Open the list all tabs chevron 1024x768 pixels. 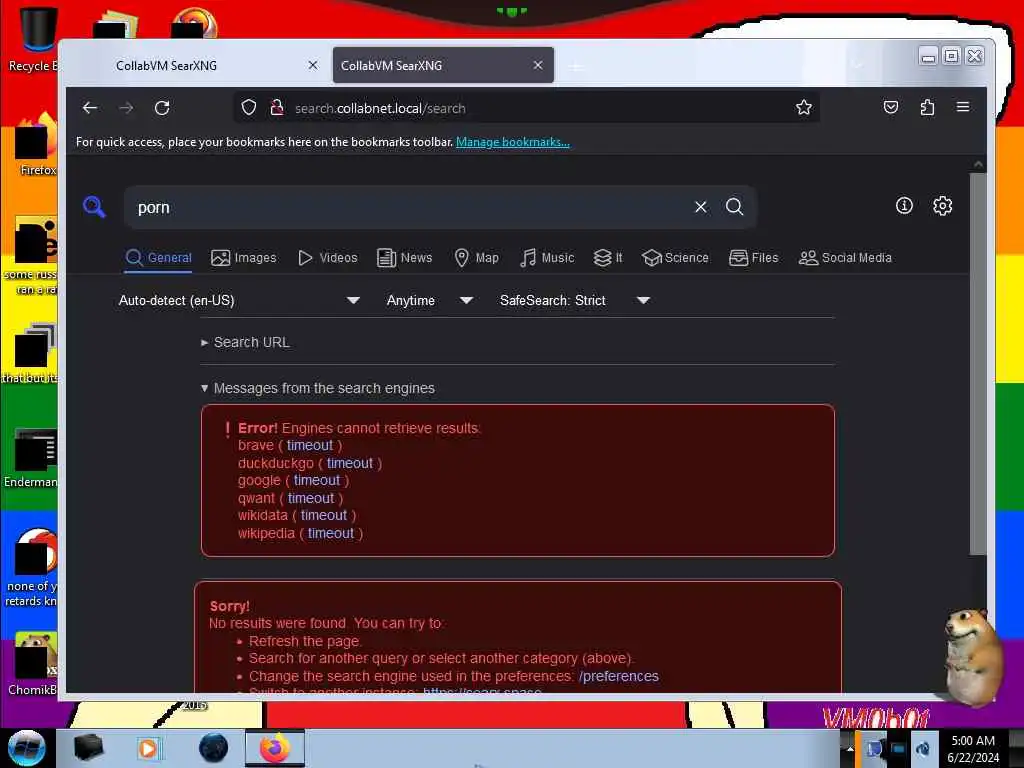[x=858, y=65]
